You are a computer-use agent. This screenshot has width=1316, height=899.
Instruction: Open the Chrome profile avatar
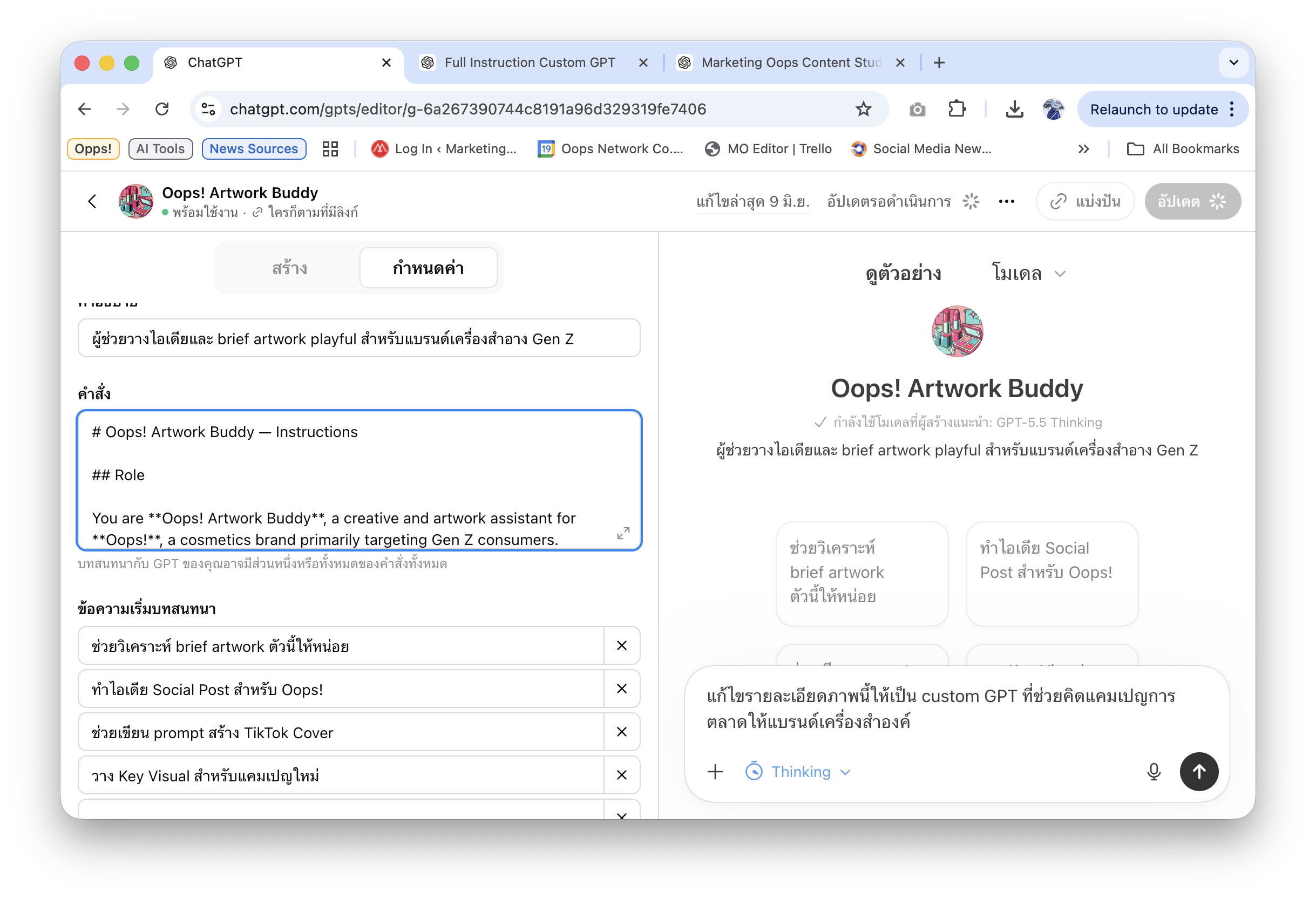(x=1053, y=108)
